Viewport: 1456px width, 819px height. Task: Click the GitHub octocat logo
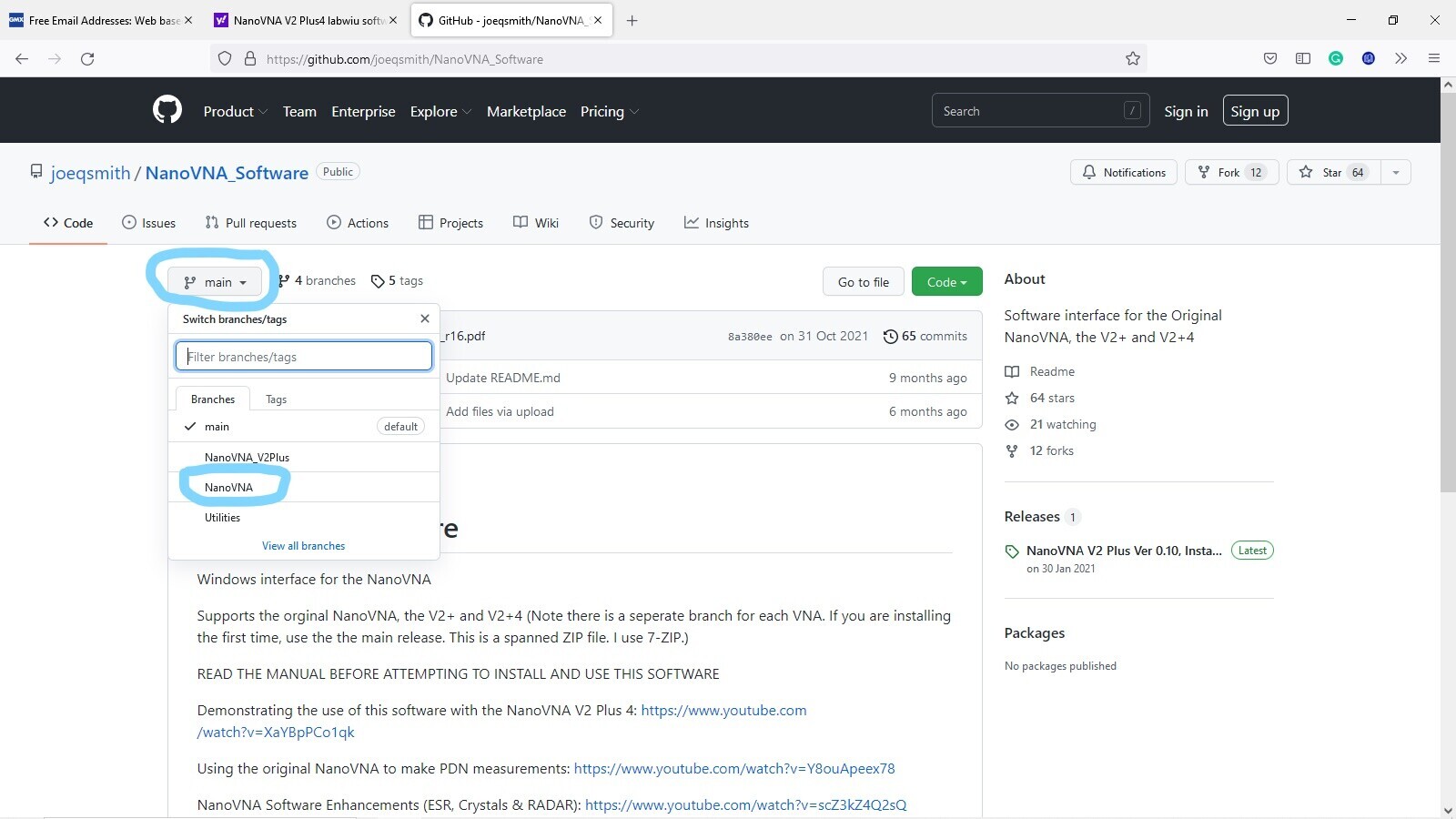pos(167,110)
